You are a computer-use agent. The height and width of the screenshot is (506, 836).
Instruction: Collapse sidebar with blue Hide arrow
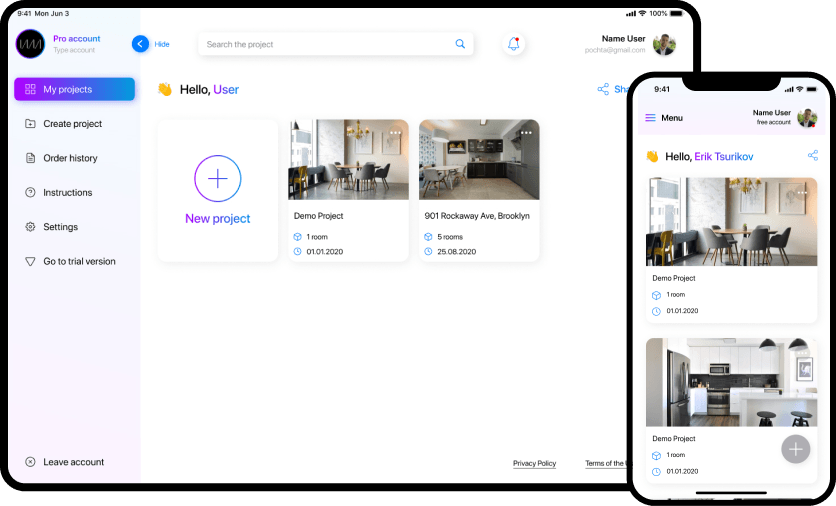click(140, 44)
